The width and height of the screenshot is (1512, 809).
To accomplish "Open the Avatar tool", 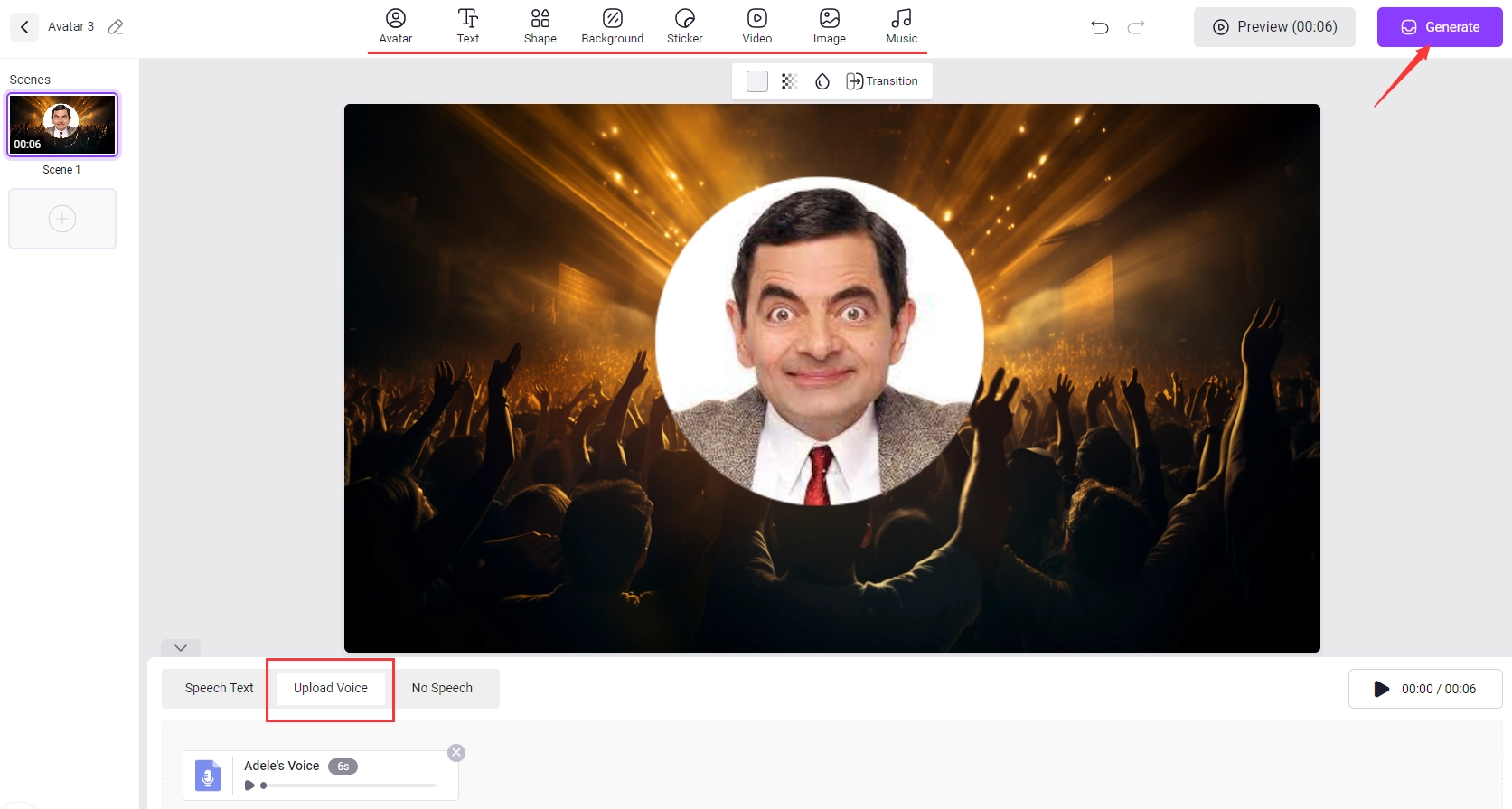I will point(396,26).
